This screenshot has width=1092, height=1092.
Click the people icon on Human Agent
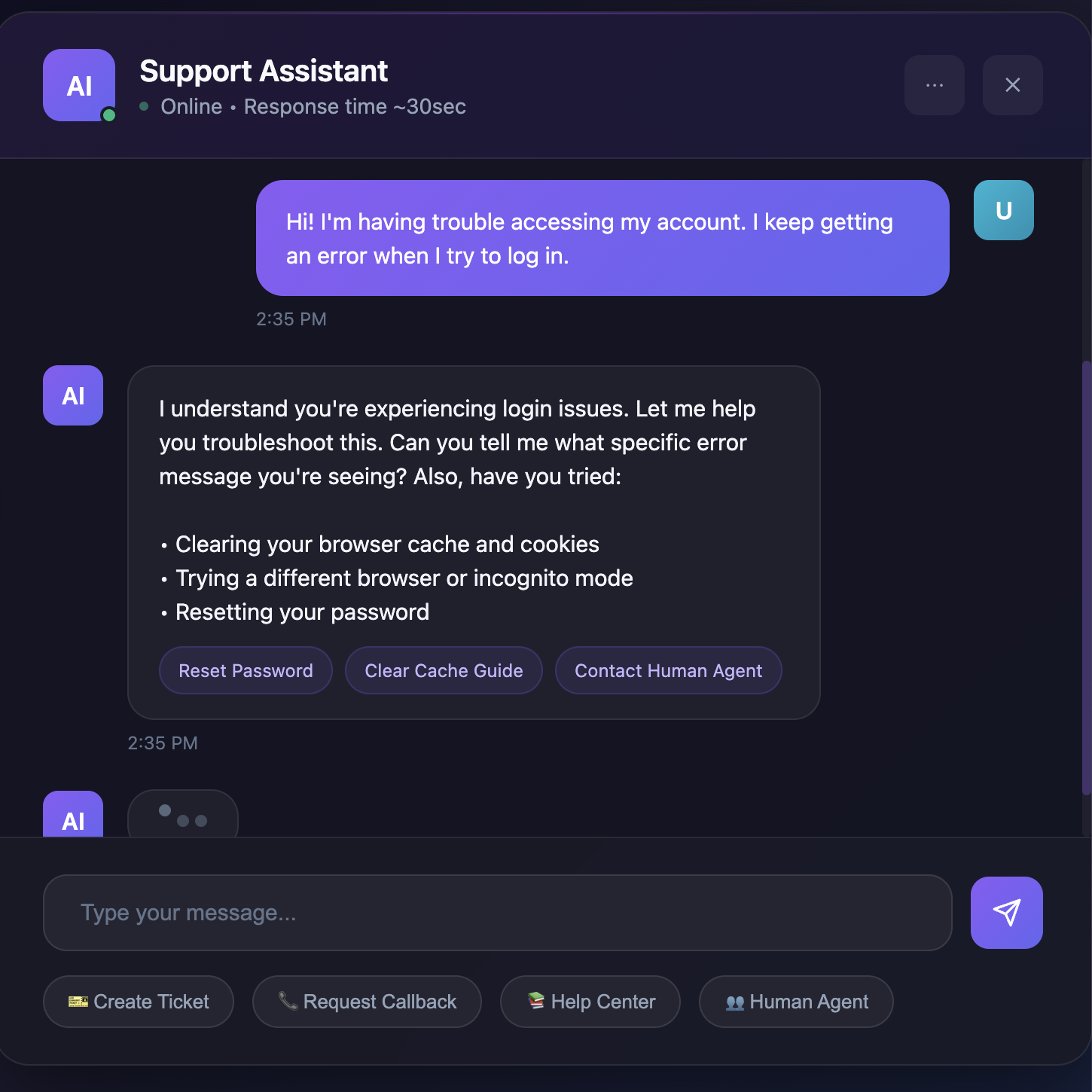[x=735, y=1002]
